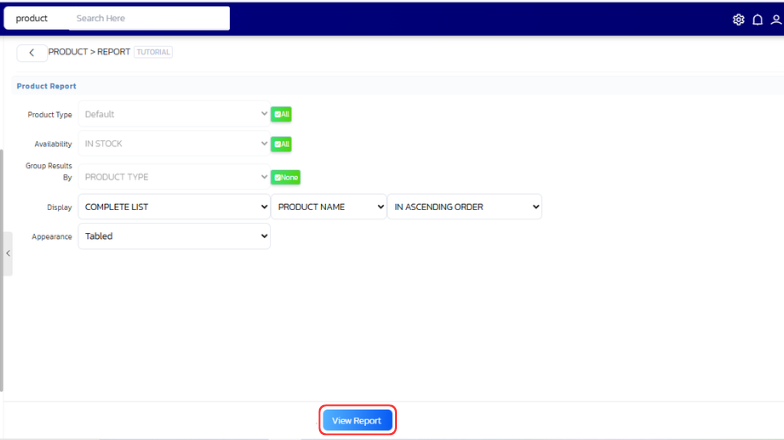The height and width of the screenshot is (440, 784).
Task: Open the Availability dropdown showing IN STOCK
Action: click(174, 144)
